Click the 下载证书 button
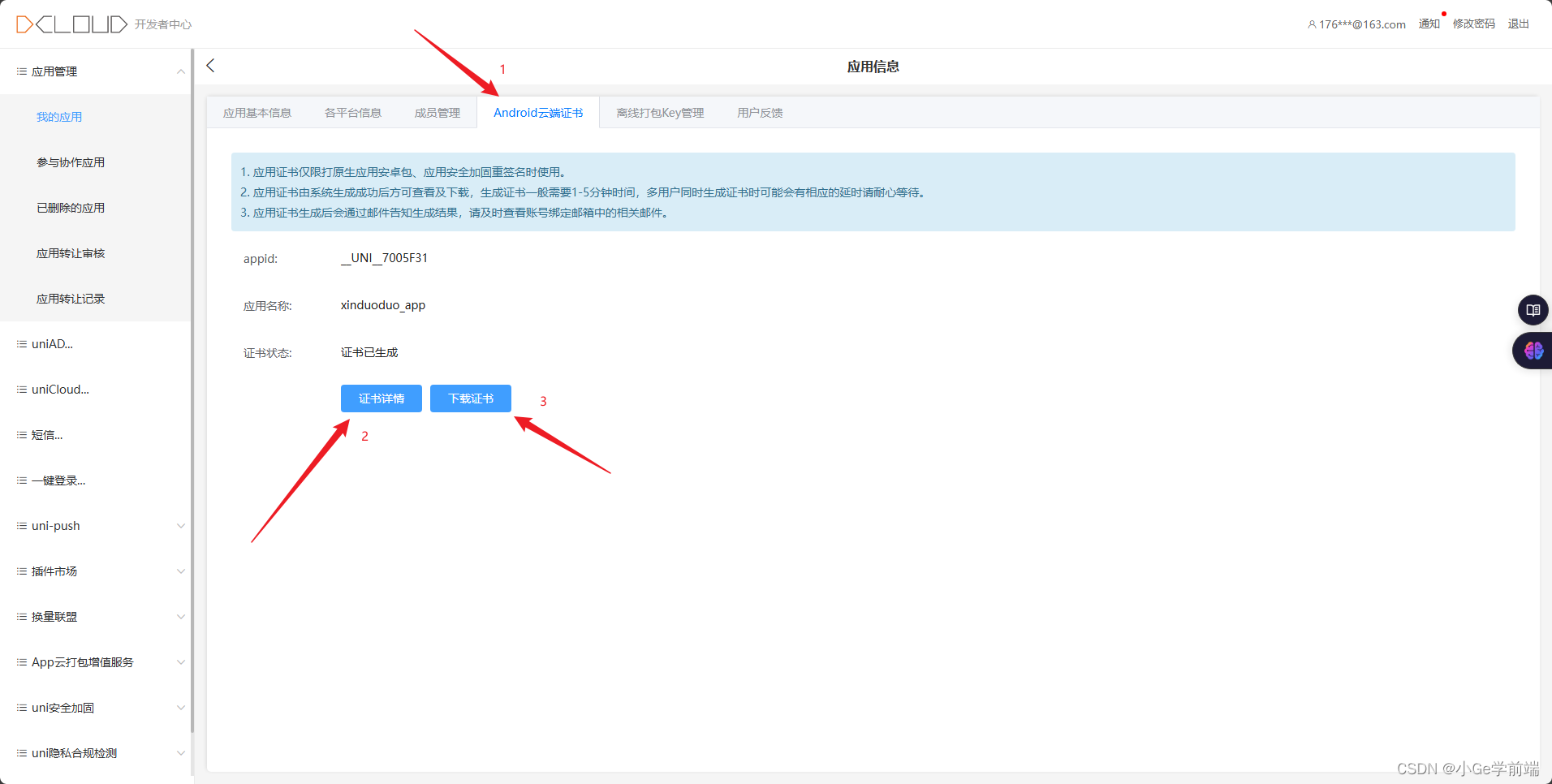 coord(471,398)
